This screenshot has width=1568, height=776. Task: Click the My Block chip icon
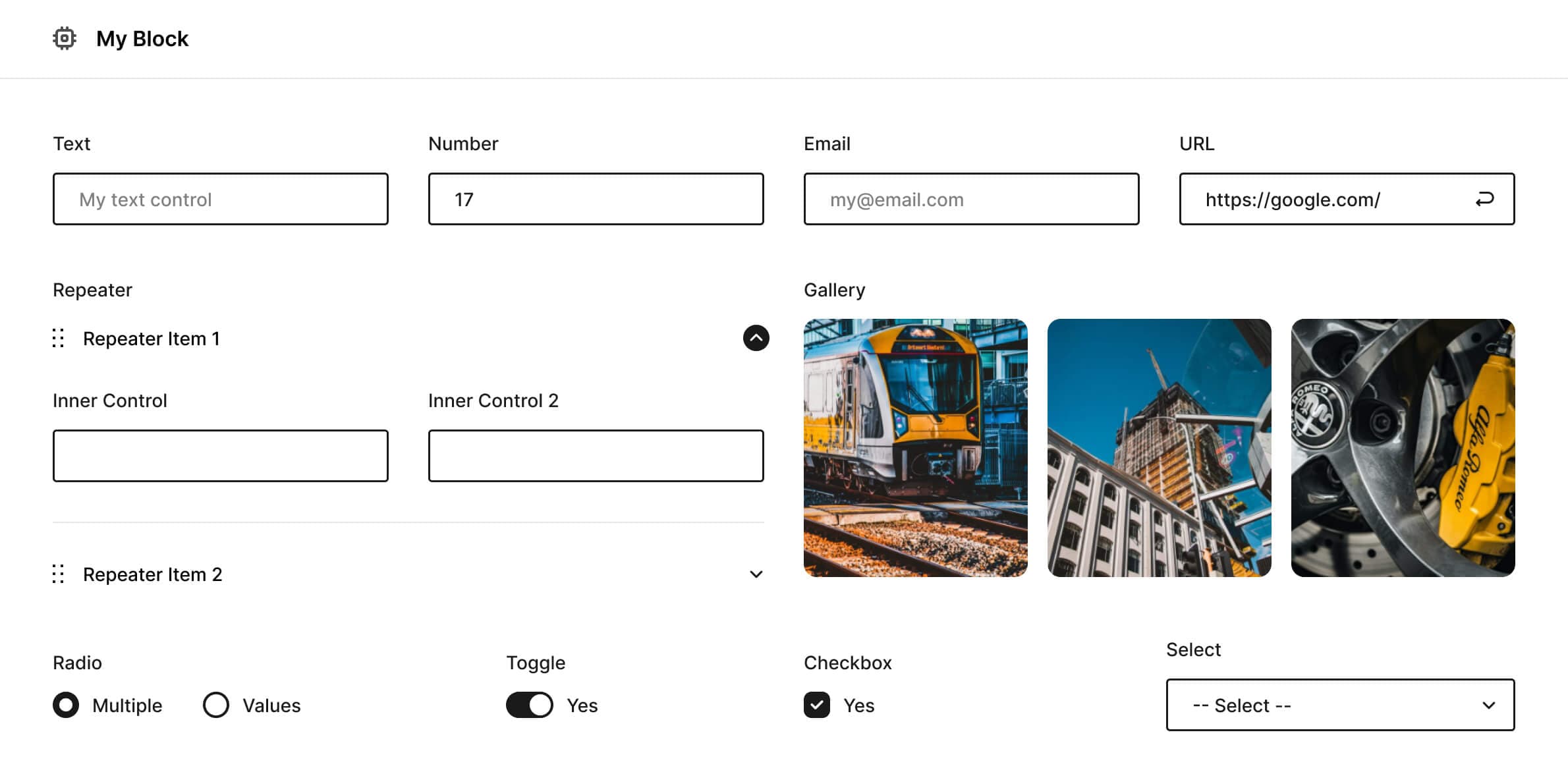(x=65, y=38)
